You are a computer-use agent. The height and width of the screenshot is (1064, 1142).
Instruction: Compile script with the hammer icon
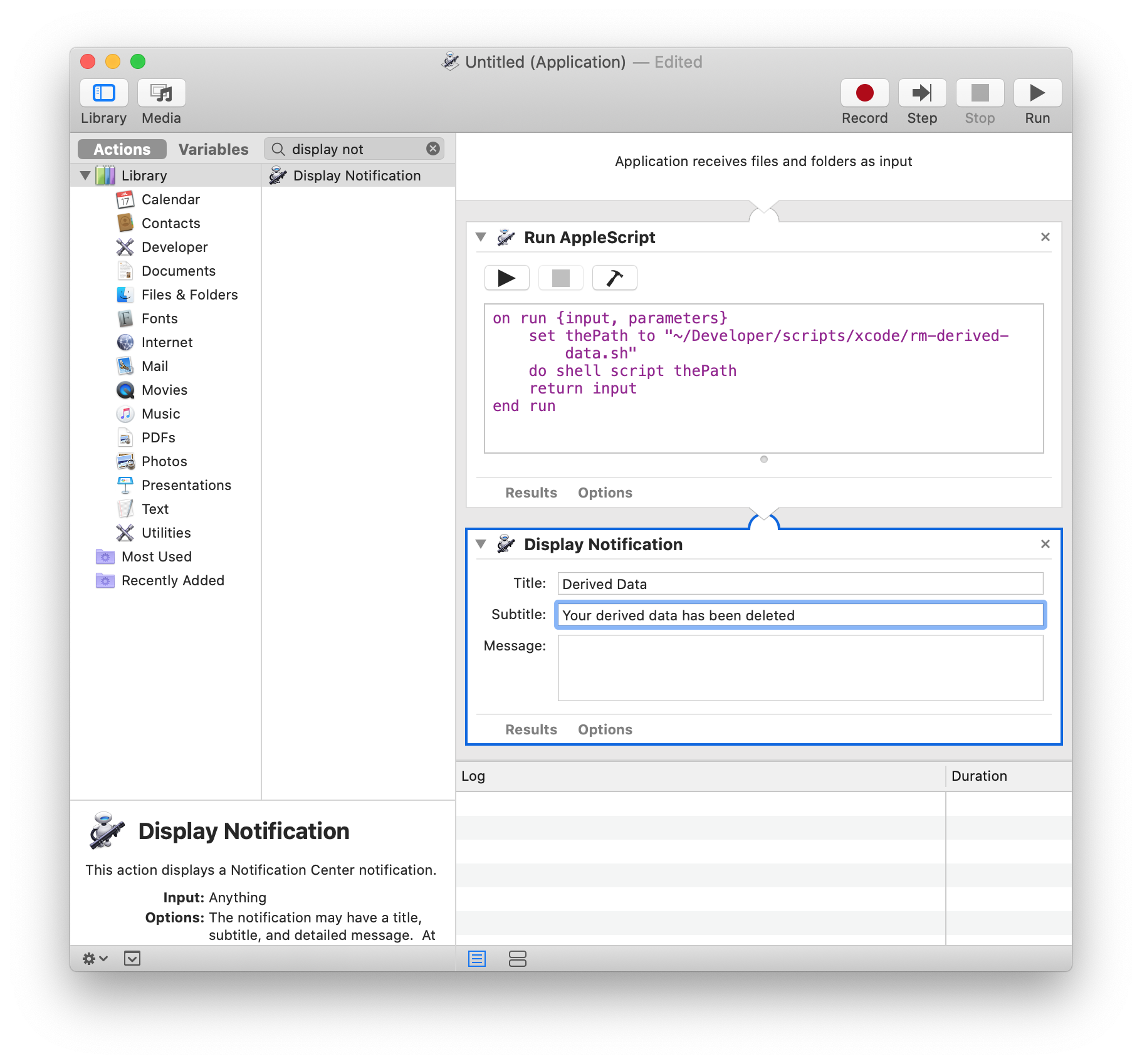(x=614, y=278)
